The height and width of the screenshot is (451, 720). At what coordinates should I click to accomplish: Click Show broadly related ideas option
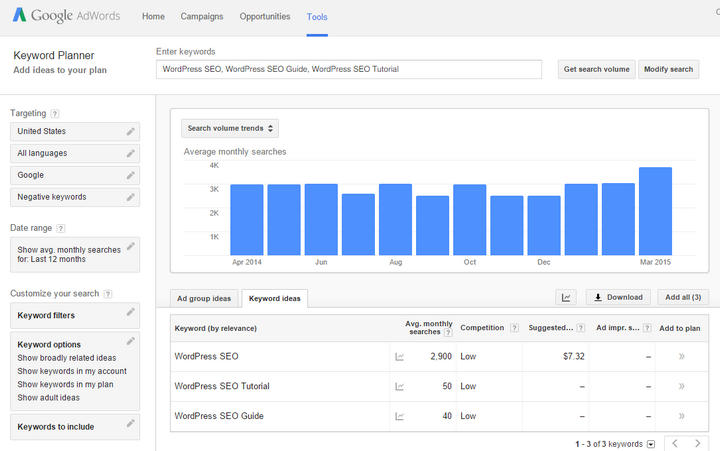tap(67, 358)
